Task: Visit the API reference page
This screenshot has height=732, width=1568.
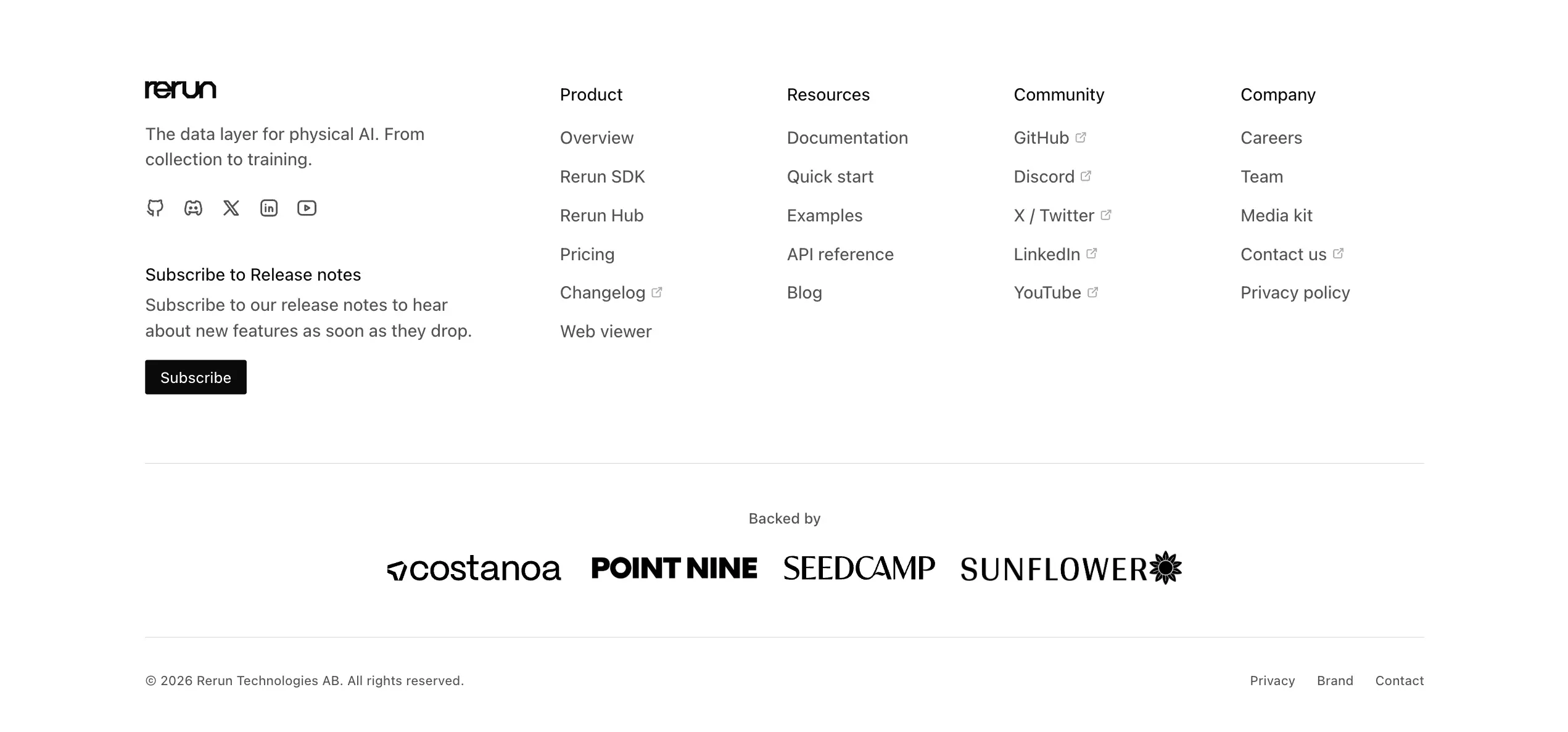Action: pyautogui.click(x=840, y=255)
